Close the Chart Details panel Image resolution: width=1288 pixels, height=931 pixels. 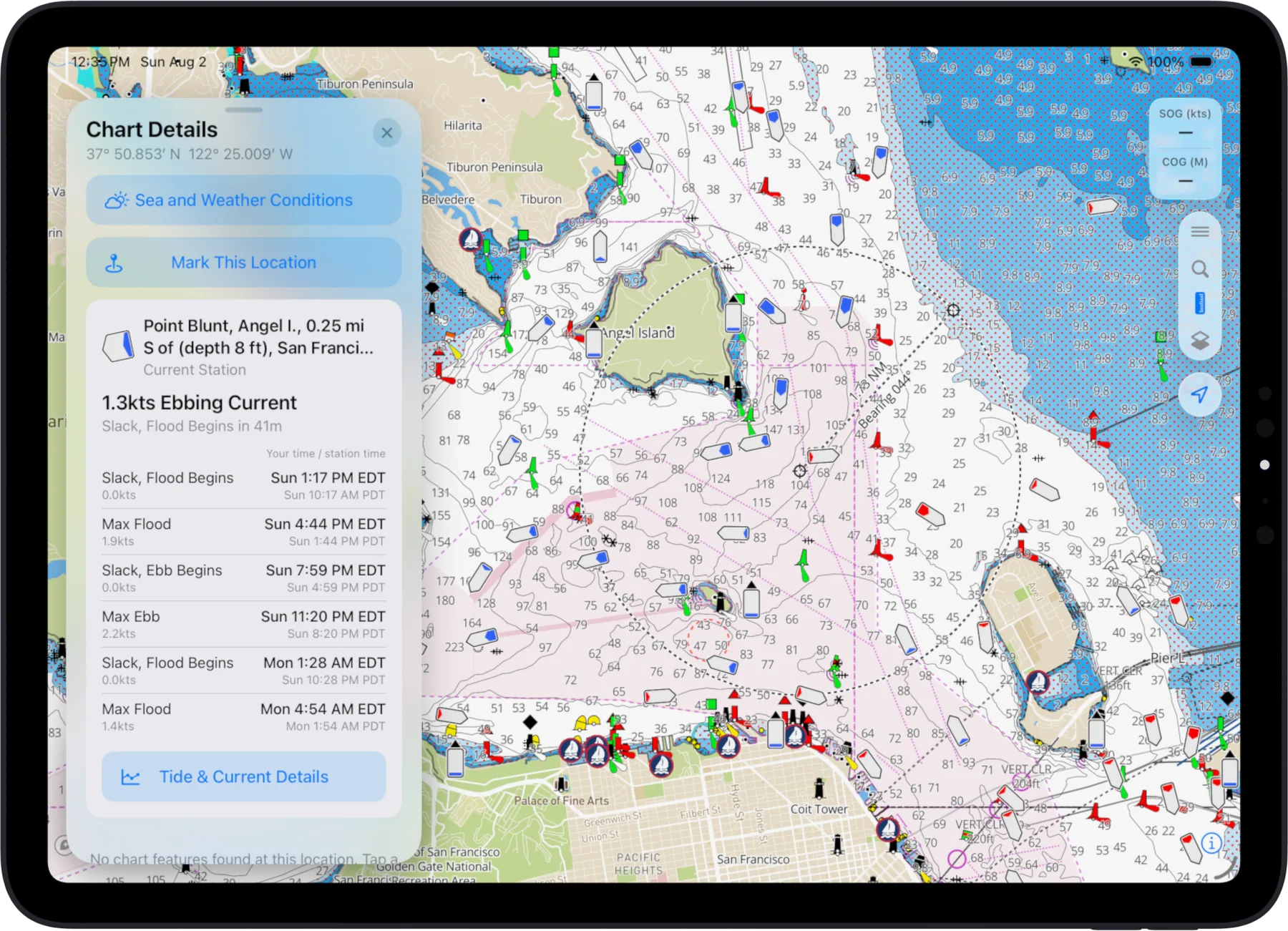tap(387, 133)
